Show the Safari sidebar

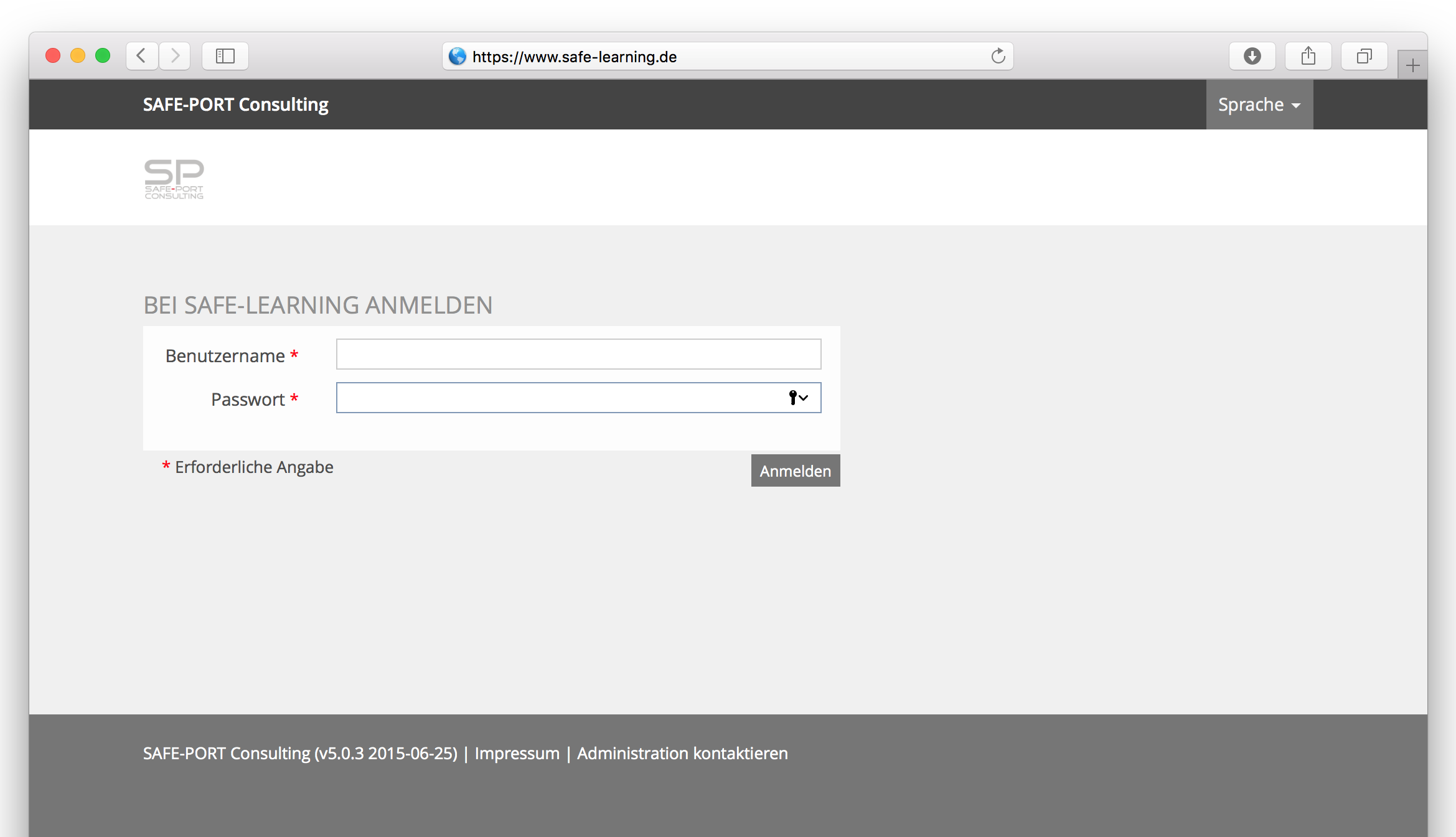(225, 56)
